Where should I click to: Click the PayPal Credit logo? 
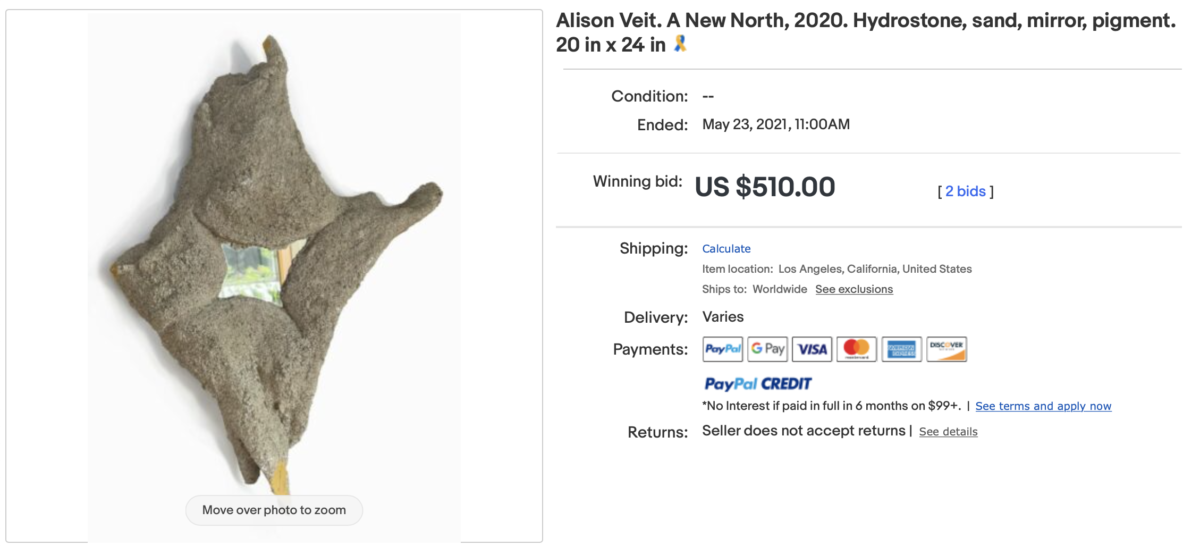(758, 384)
